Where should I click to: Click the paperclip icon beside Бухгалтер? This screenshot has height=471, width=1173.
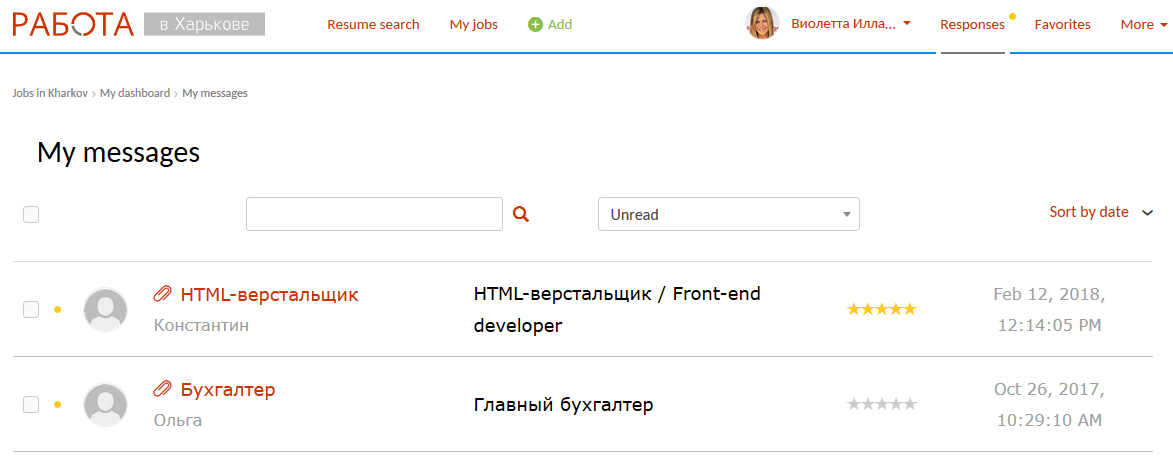pyautogui.click(x=162, y=389)
